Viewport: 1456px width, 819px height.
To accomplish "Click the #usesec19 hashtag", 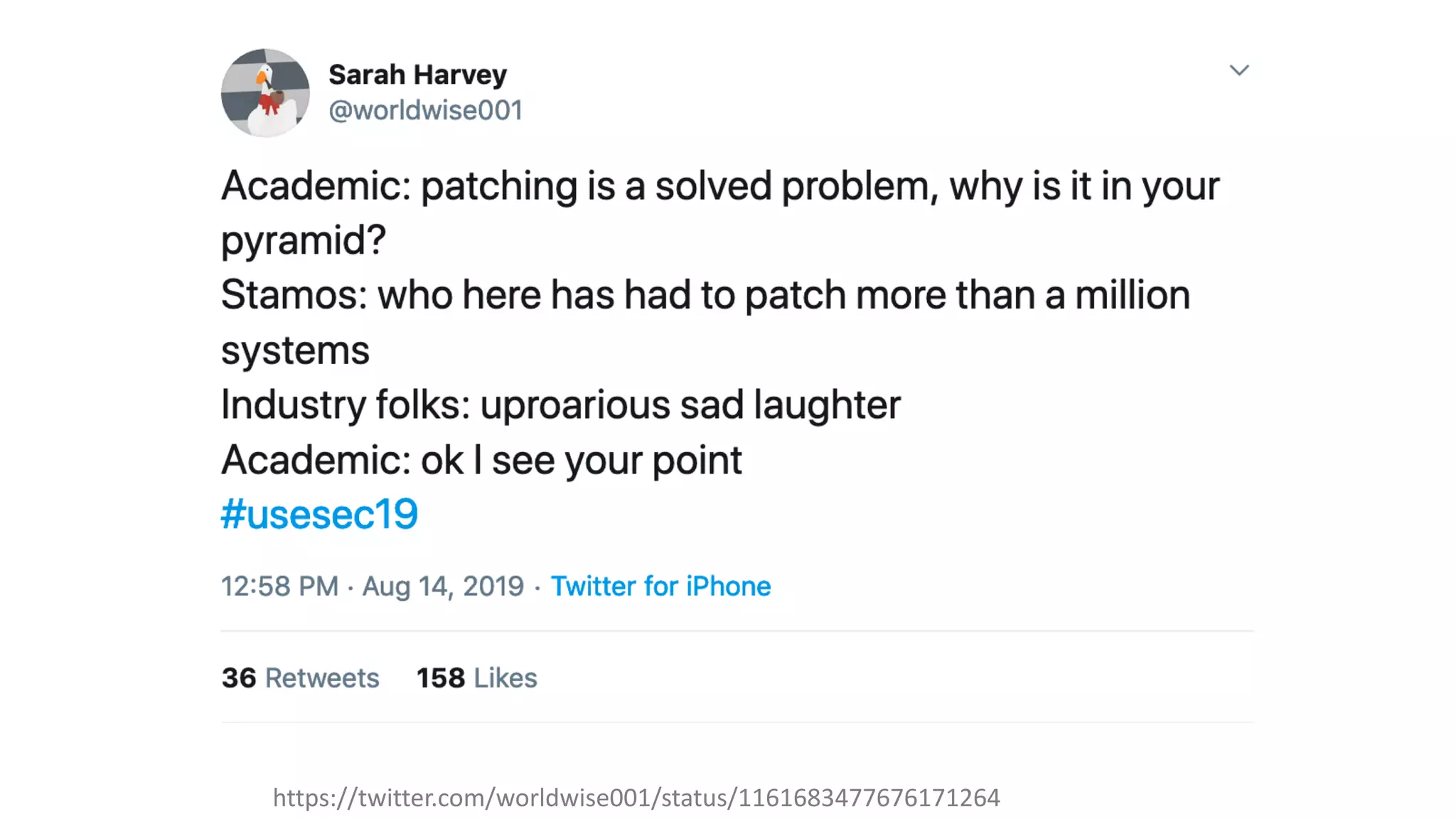I will coord(319,514).
